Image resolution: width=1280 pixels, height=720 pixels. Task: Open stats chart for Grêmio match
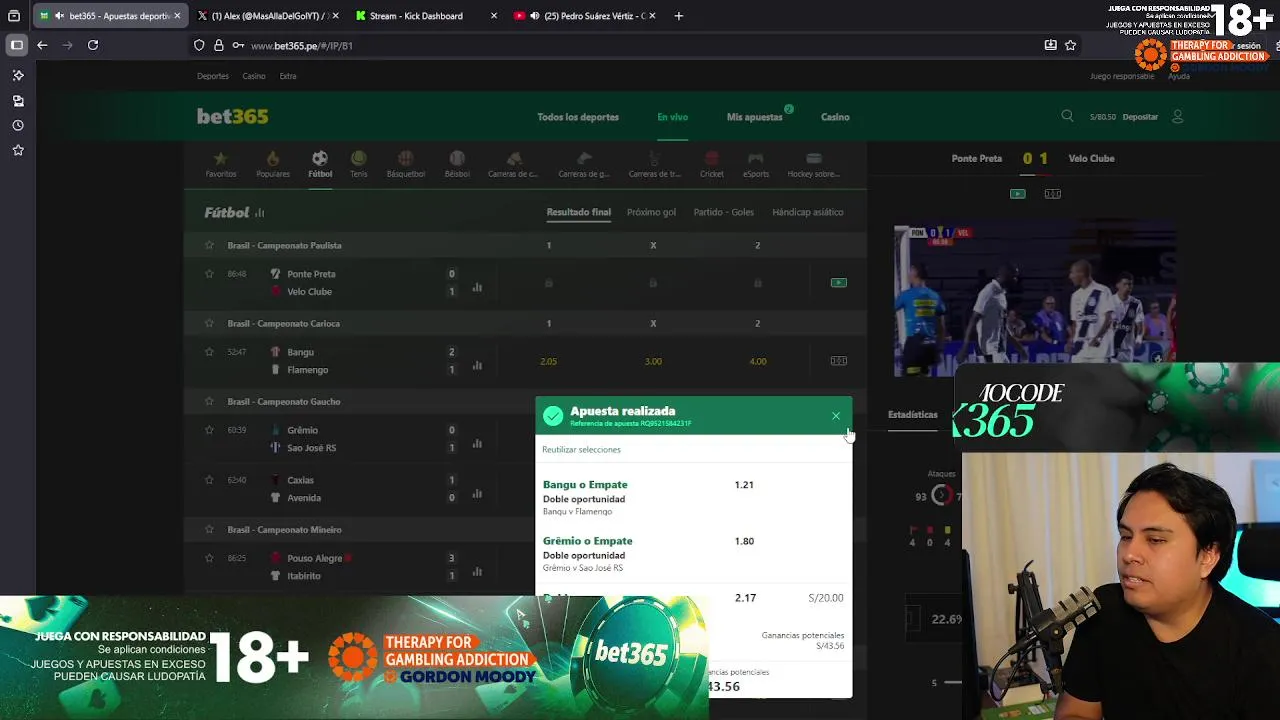click(x=477, y=443)
